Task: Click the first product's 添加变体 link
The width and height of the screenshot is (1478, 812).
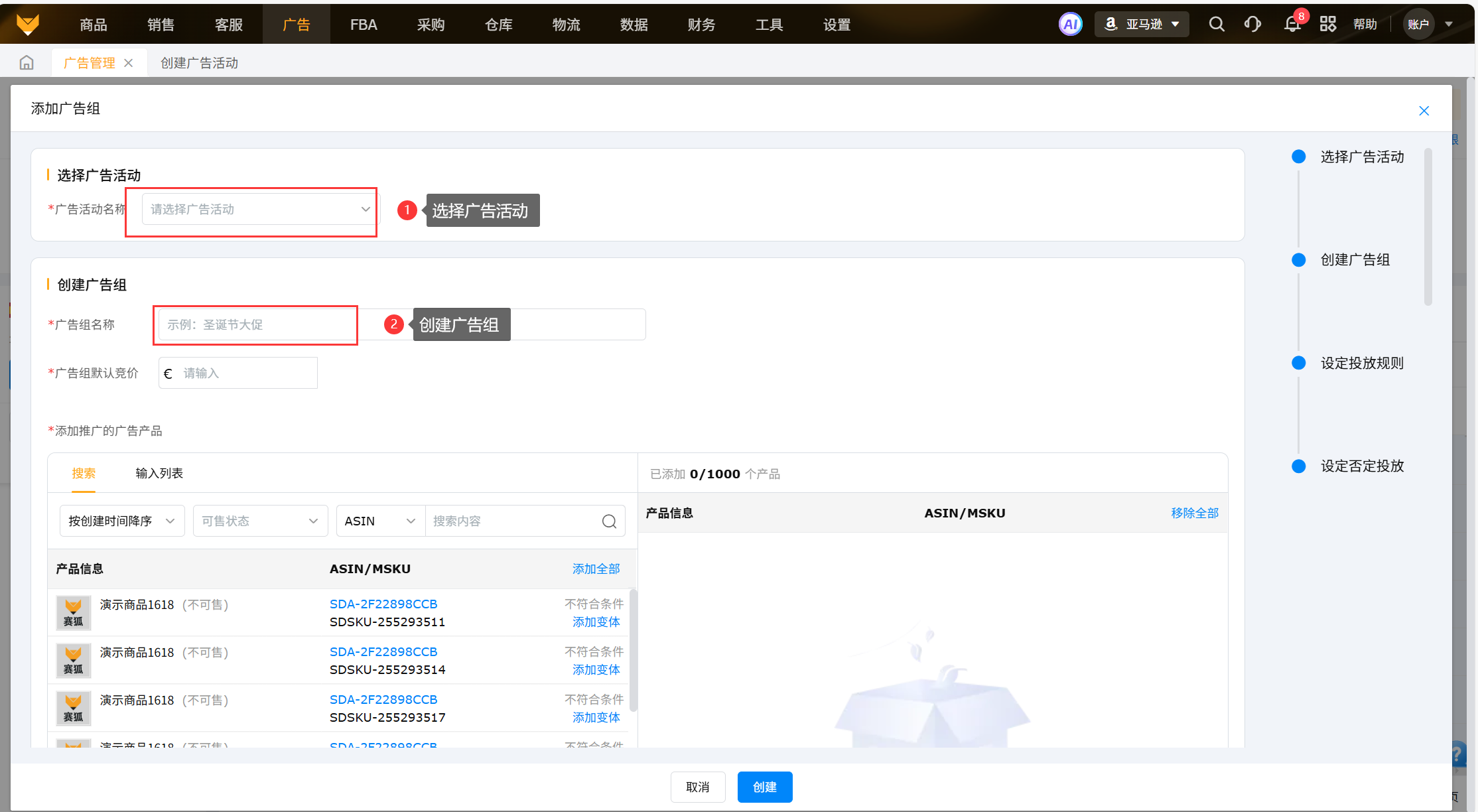Action: 596,622
